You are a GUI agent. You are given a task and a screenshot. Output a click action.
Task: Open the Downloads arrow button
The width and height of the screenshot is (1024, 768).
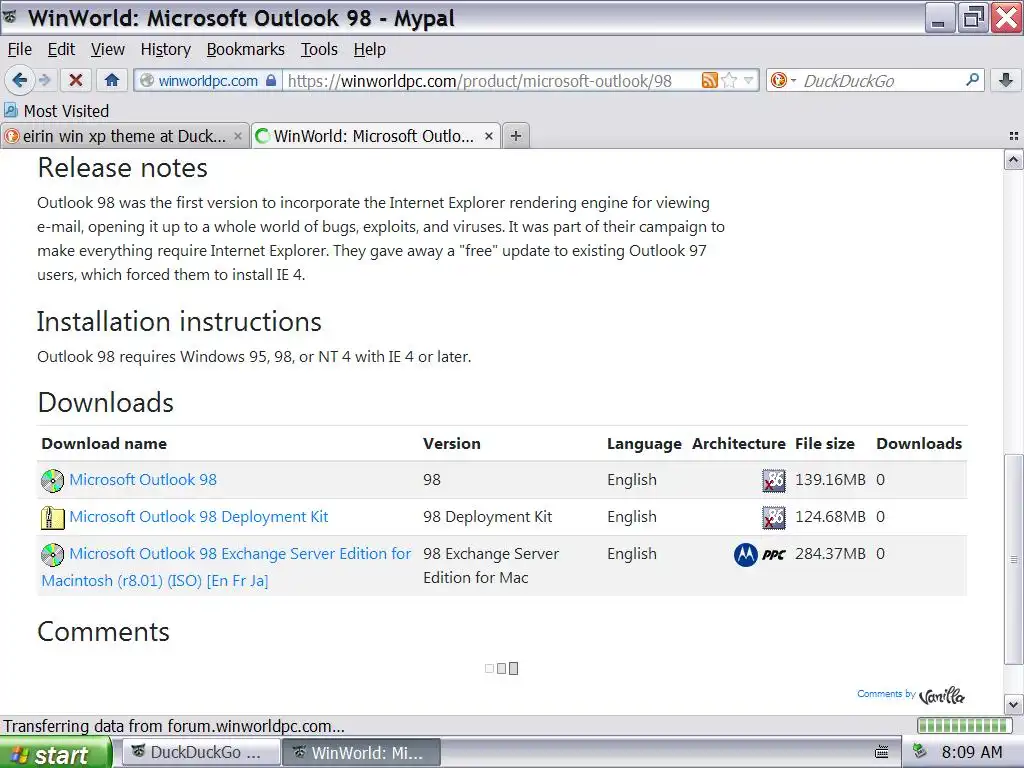tap(1006, 80)
